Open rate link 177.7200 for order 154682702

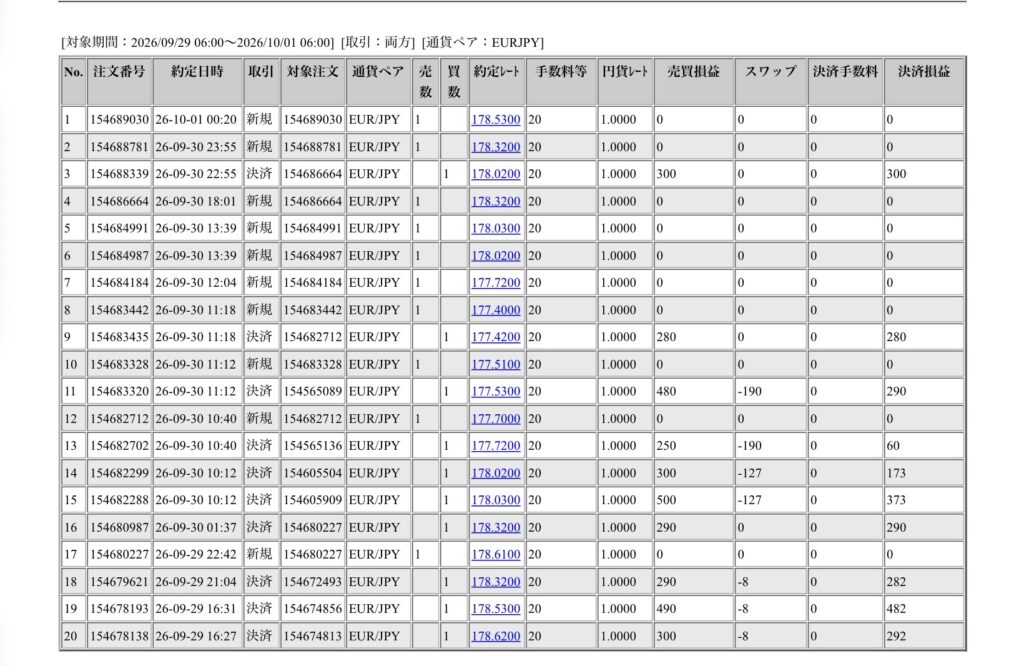pos(496,445)
